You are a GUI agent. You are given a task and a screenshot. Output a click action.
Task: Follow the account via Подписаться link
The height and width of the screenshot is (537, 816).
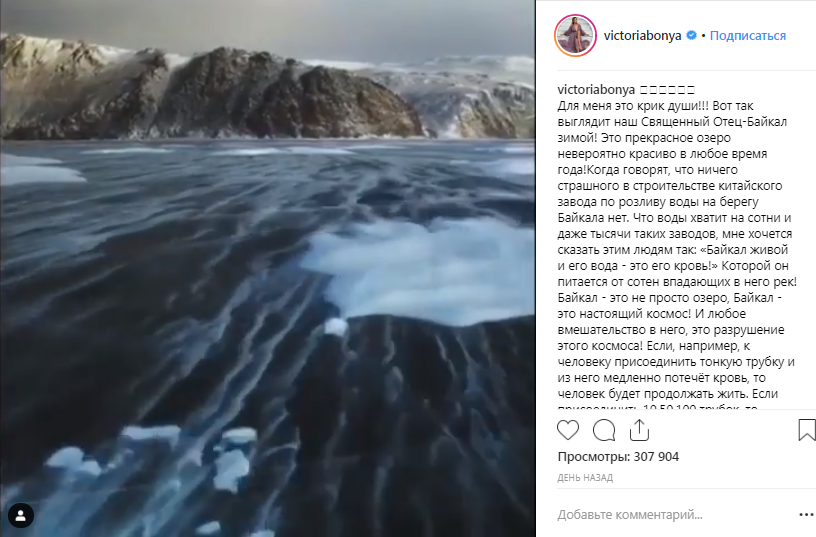point(748,35)
